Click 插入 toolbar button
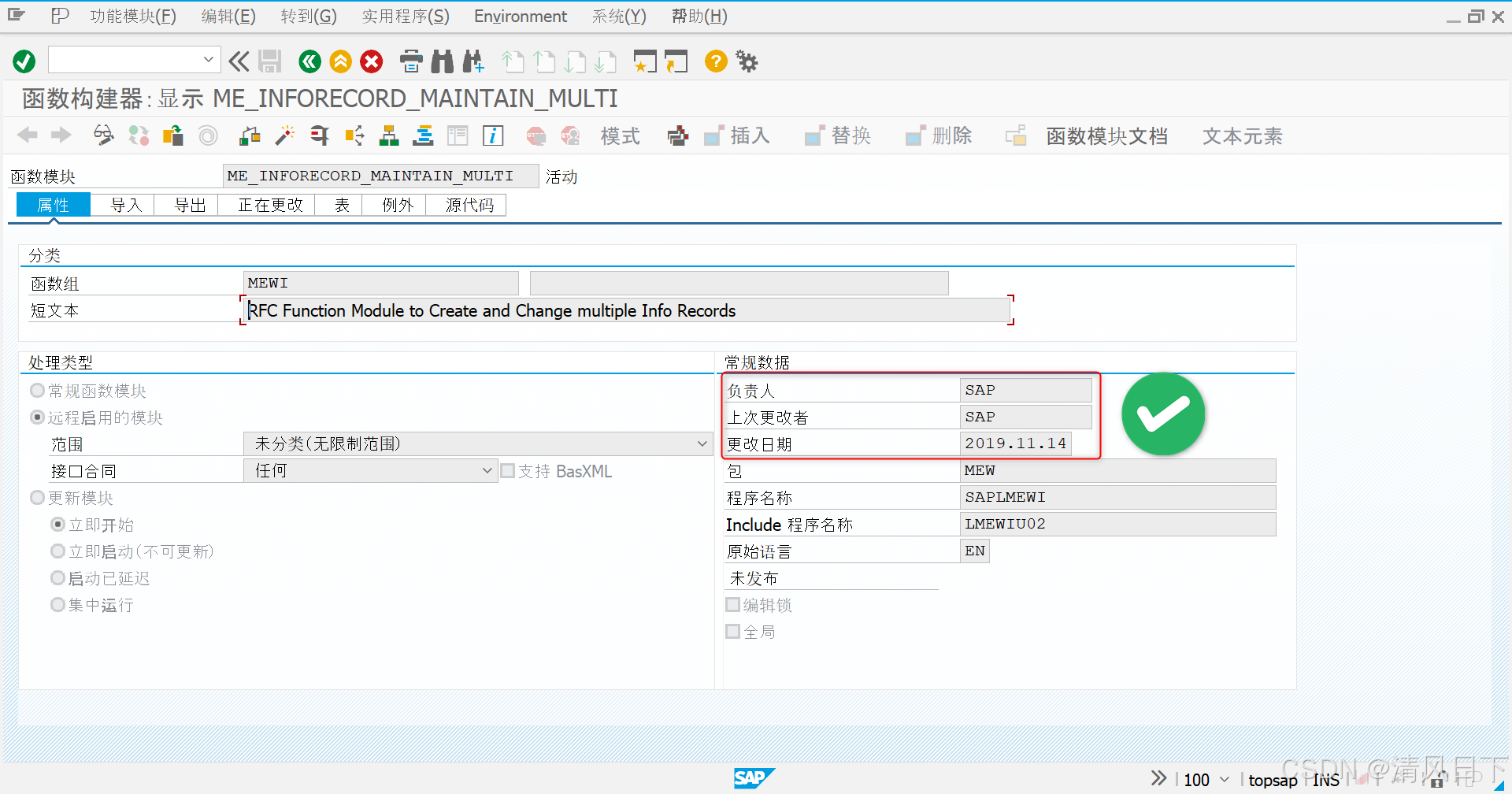1512x794 pixels. (736, 135)
